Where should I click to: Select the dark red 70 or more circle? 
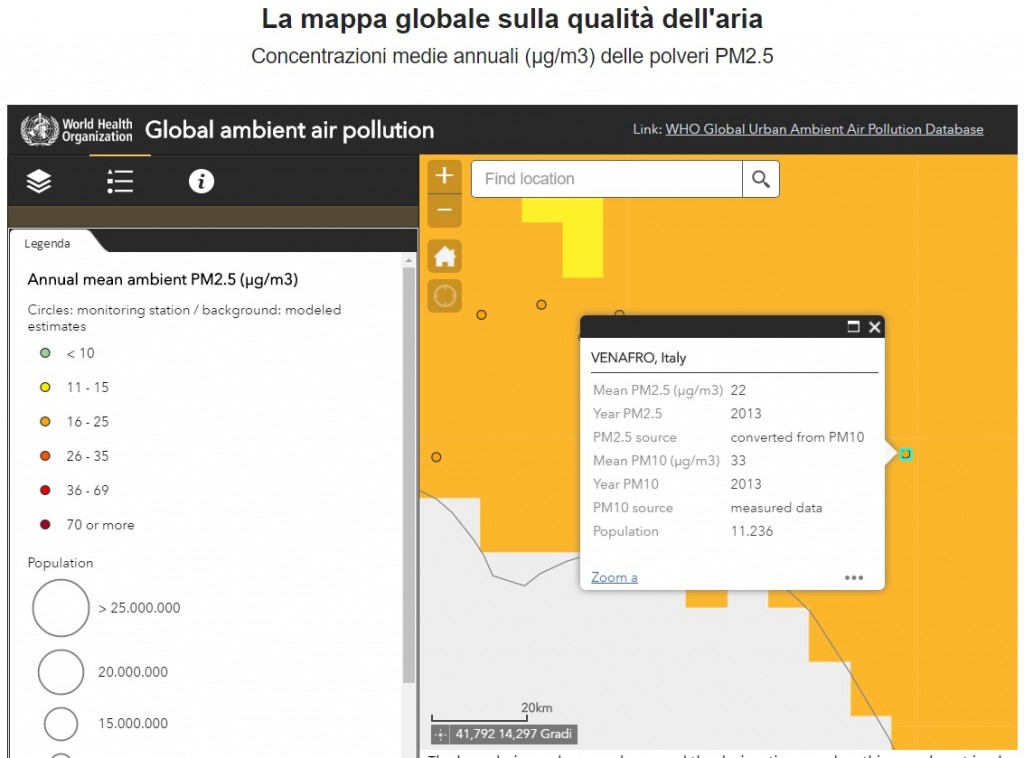tap(45, 524)
